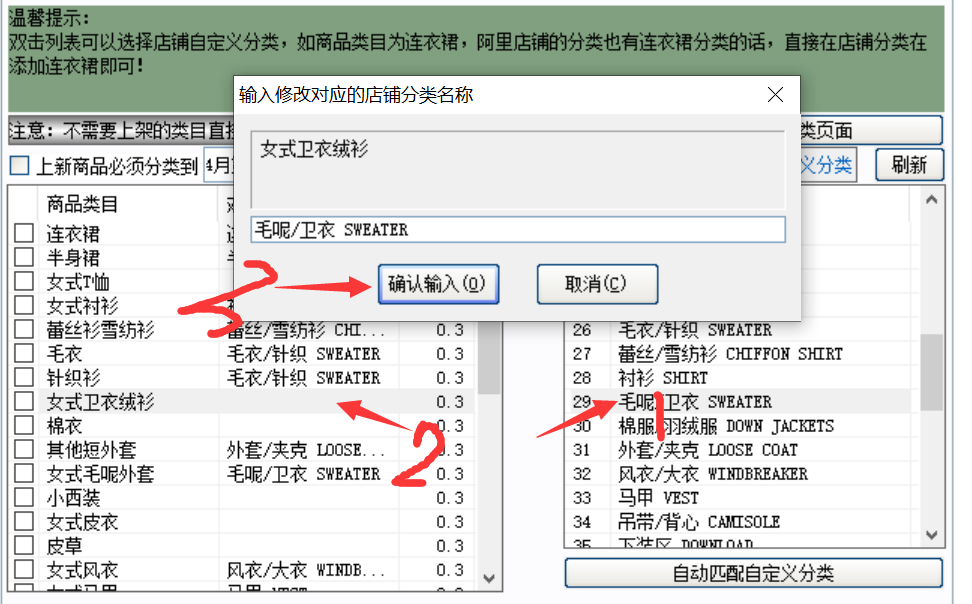This screenshot has width=972, height=604.
Task: Click the 取消(C) button in dialog
Action: click(597, 284)
